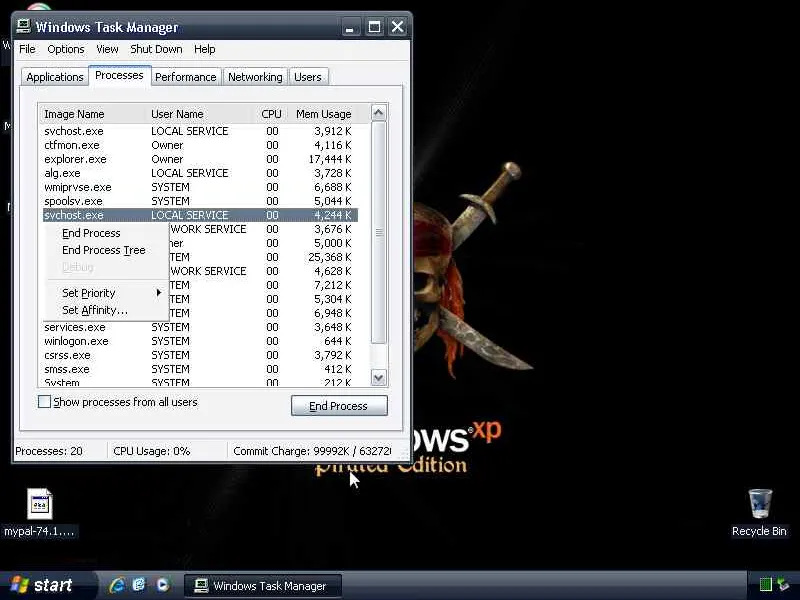Switch to the Applications tab
This screenshot has height=600, width=800.
tap(55, 77)
